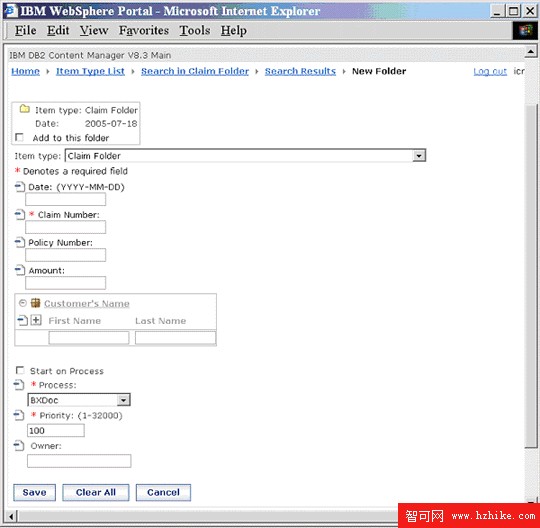
Task: Click the Owner input field
Action: [79, 461]
